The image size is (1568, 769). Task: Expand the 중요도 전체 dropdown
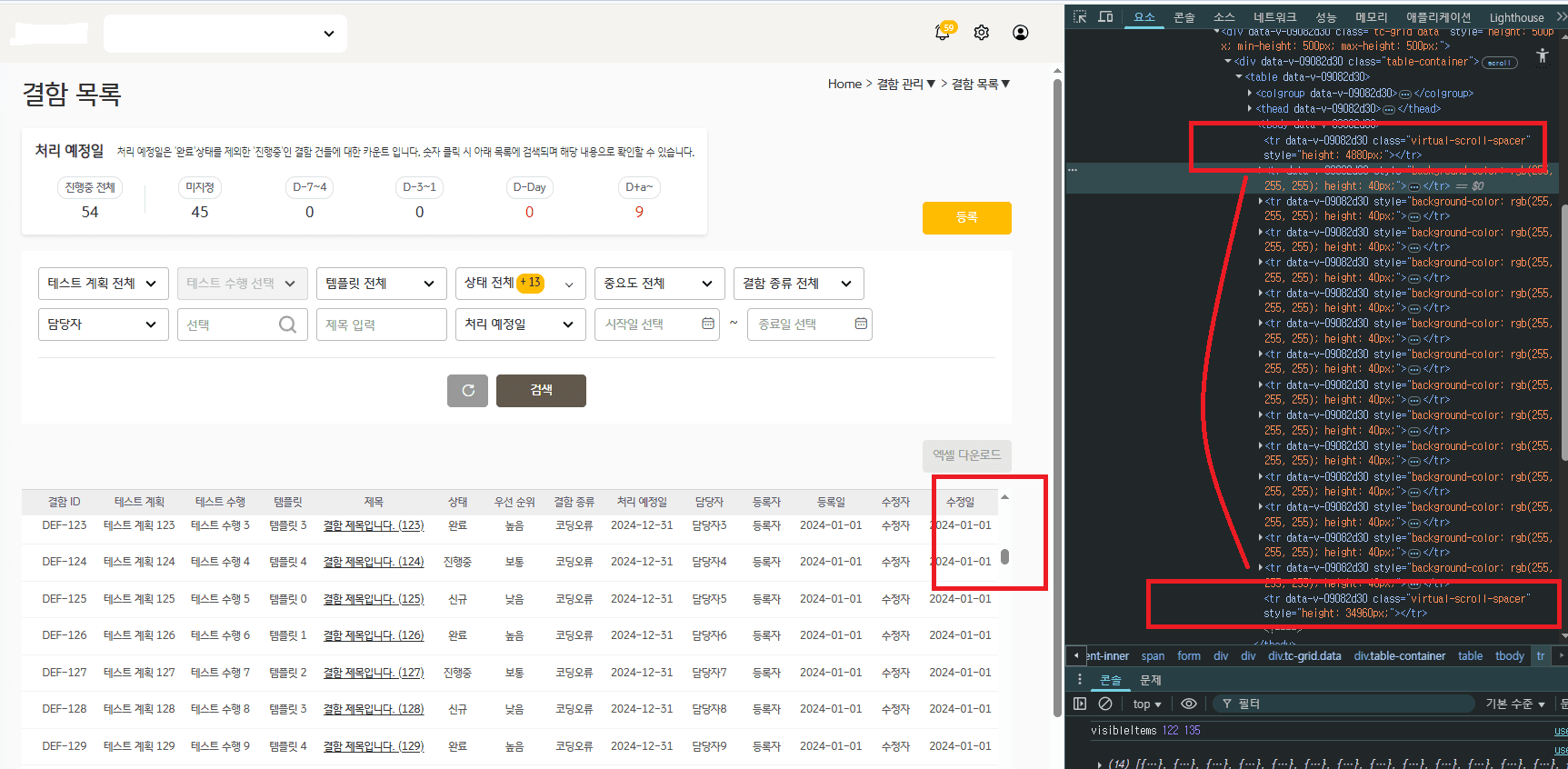(659, 284)
